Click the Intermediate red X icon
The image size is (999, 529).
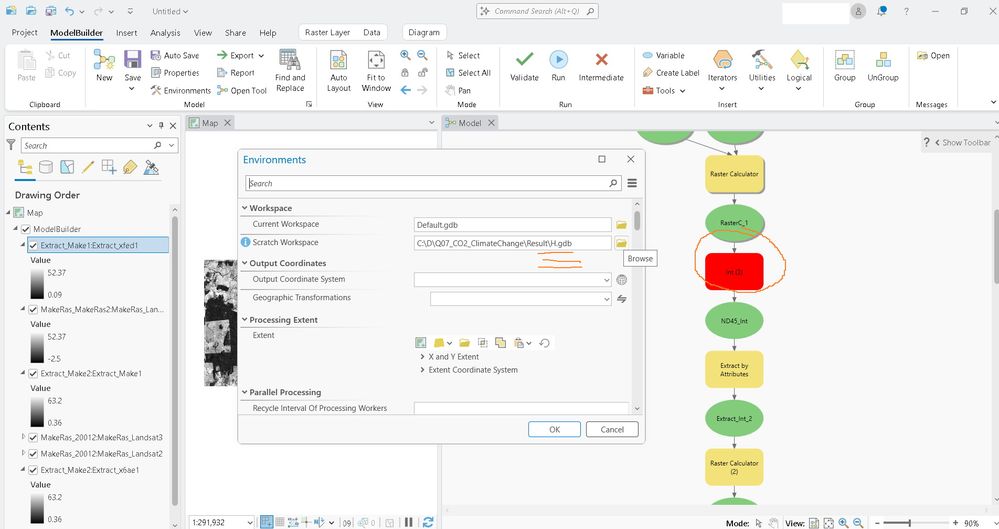pyautogui.click(x=601, y=59)
